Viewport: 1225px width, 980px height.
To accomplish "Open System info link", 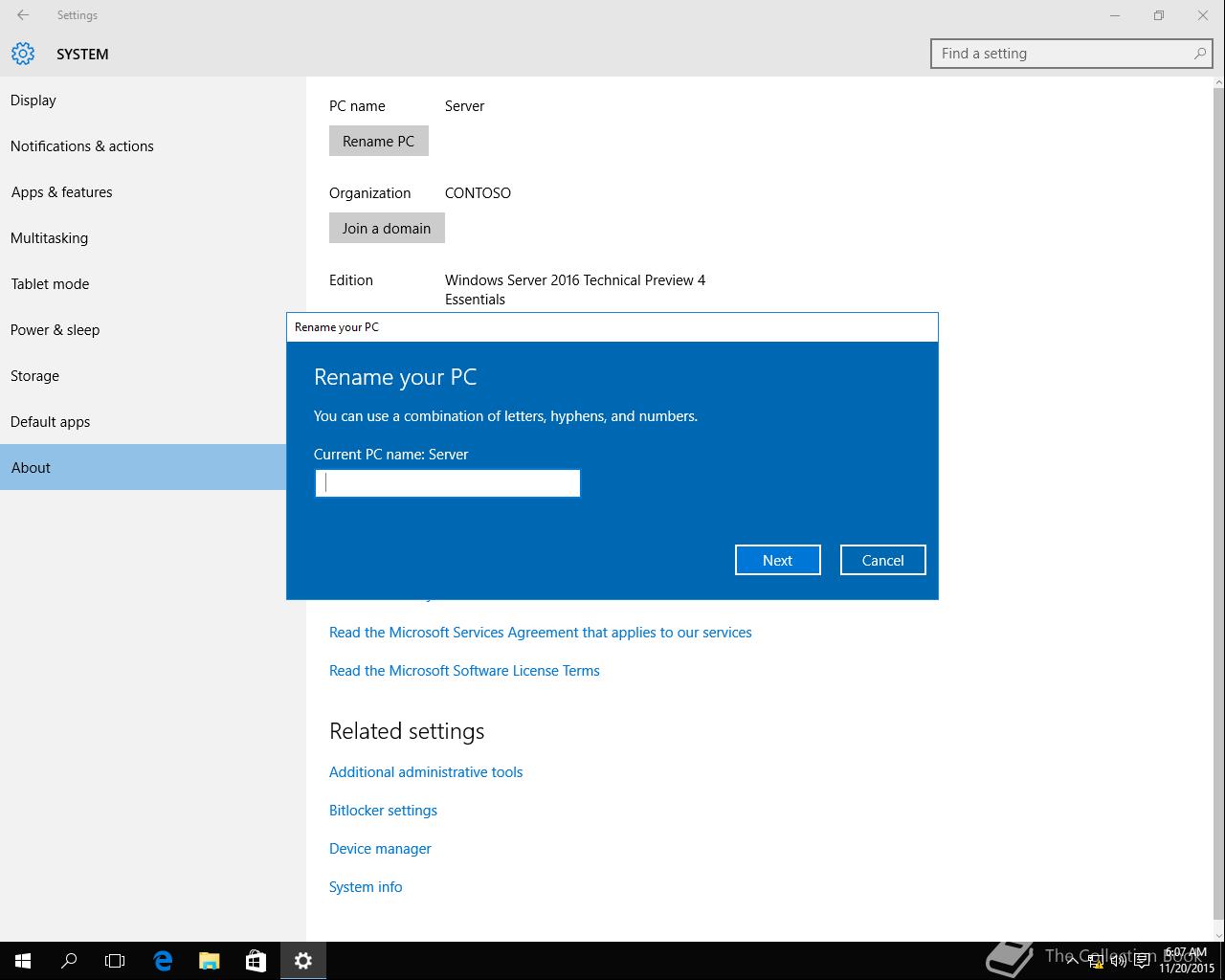I will tap(366, 887).
